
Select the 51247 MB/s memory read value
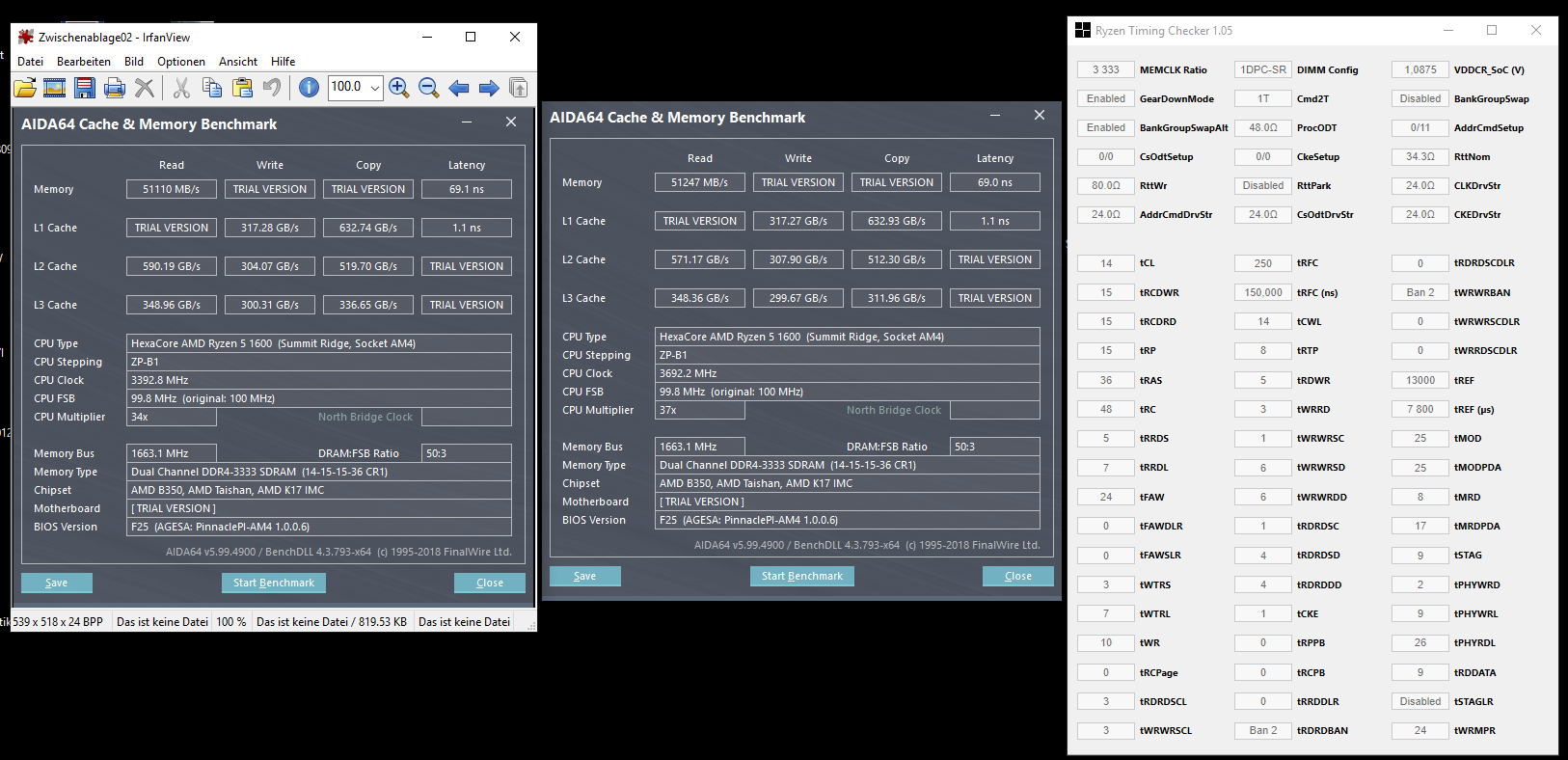pyautogui.click(x=700, y=182)
